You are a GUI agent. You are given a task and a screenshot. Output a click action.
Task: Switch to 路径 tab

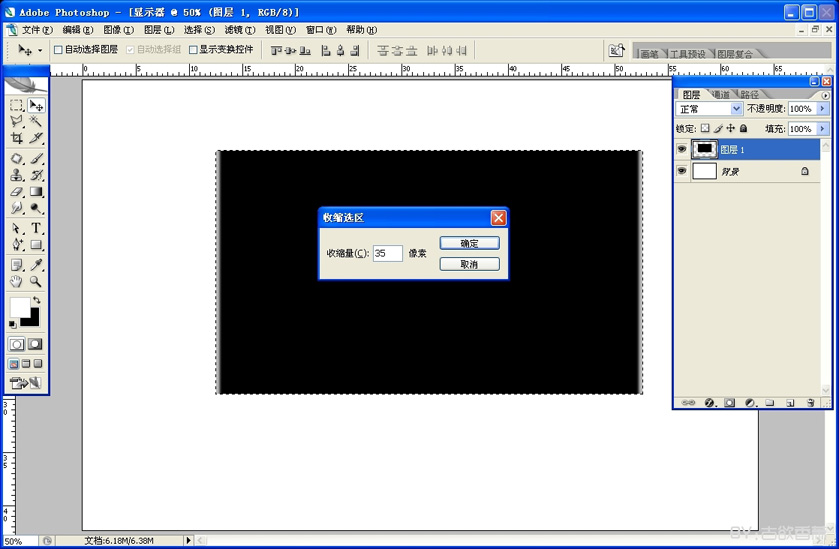tap(749, 95)
